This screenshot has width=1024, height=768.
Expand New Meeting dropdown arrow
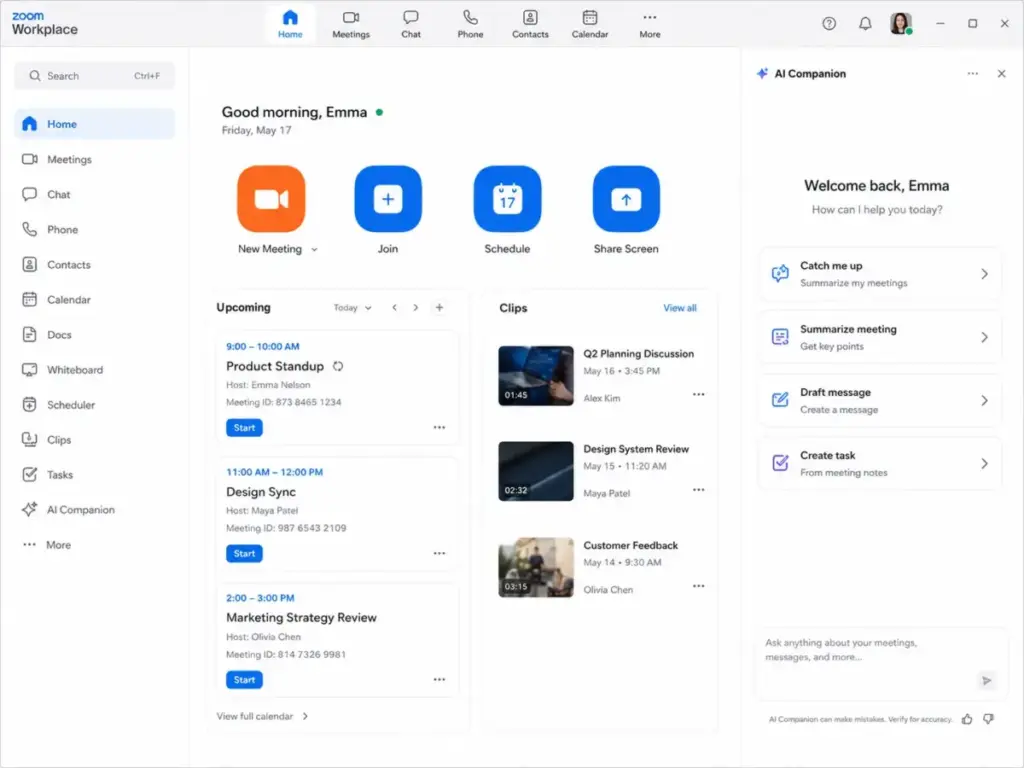coord(314,249)
